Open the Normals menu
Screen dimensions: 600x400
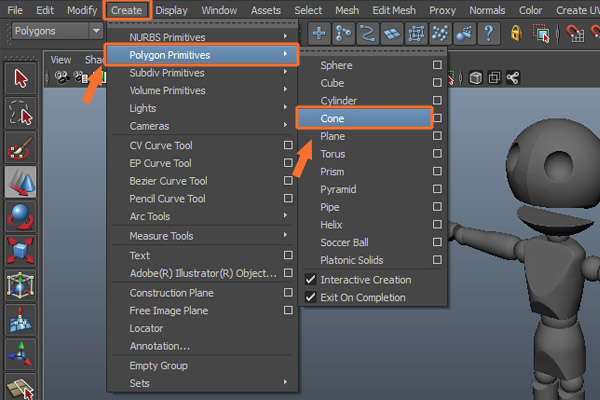487,10
